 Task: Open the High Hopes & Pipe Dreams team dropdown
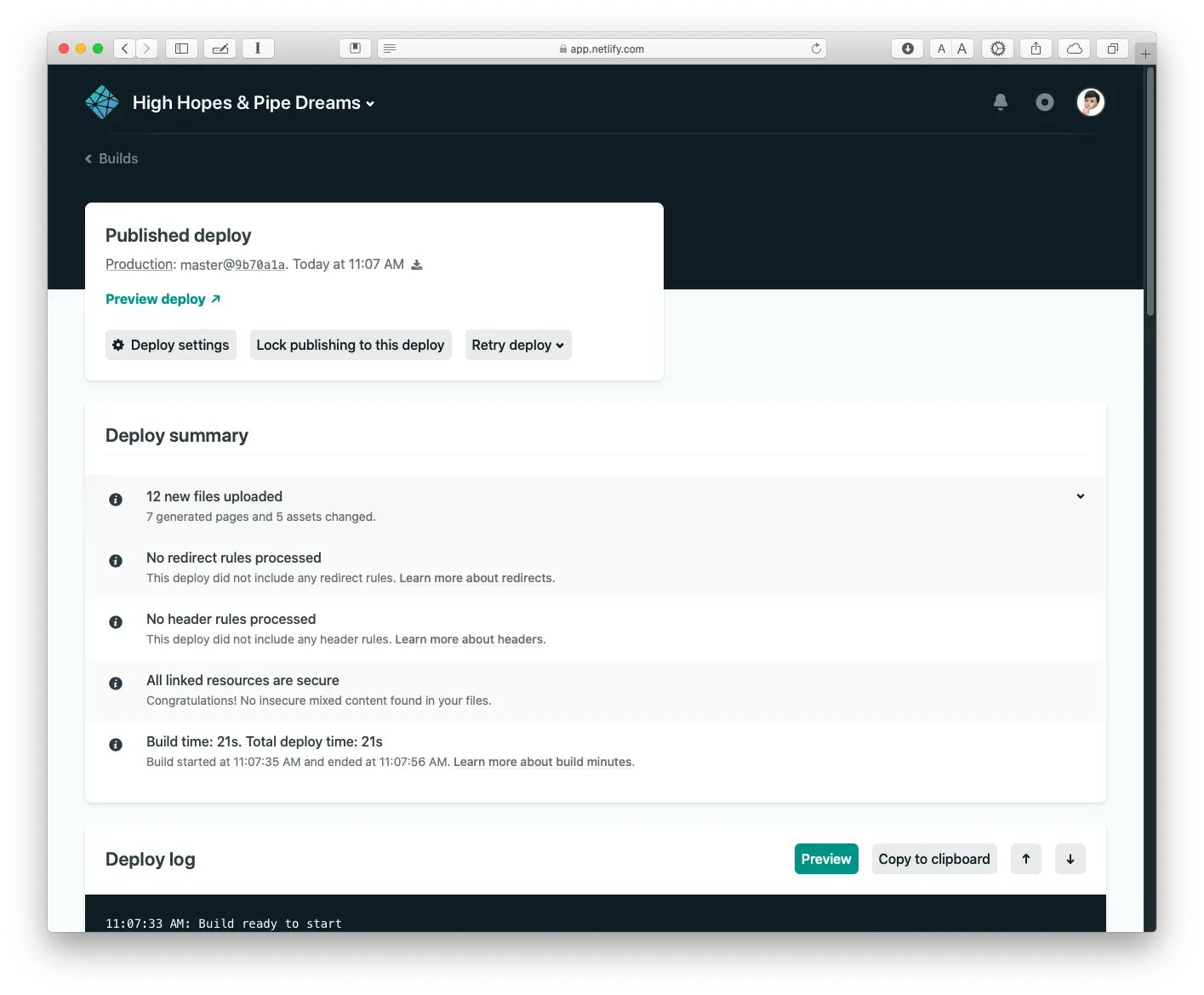pos(254,103)
